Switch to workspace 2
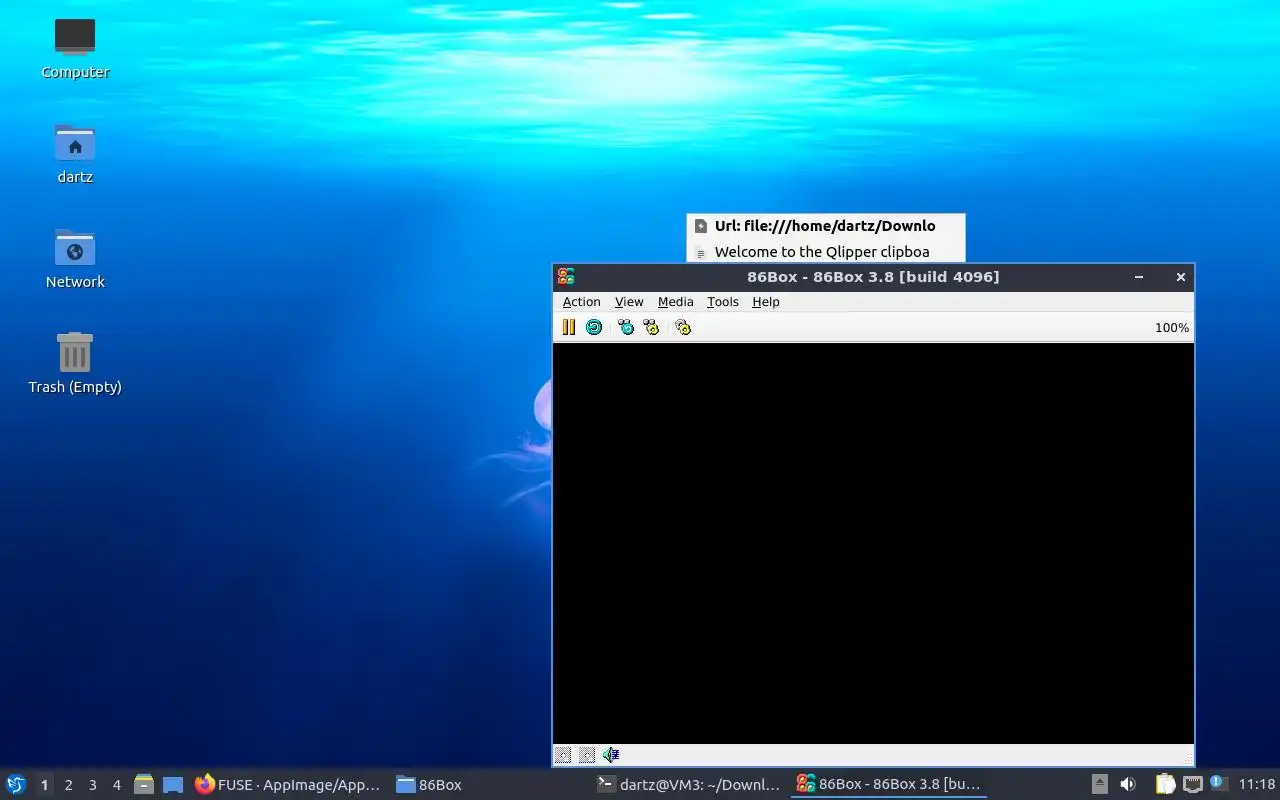This screenshot has width=1280, height=800. 68,785
